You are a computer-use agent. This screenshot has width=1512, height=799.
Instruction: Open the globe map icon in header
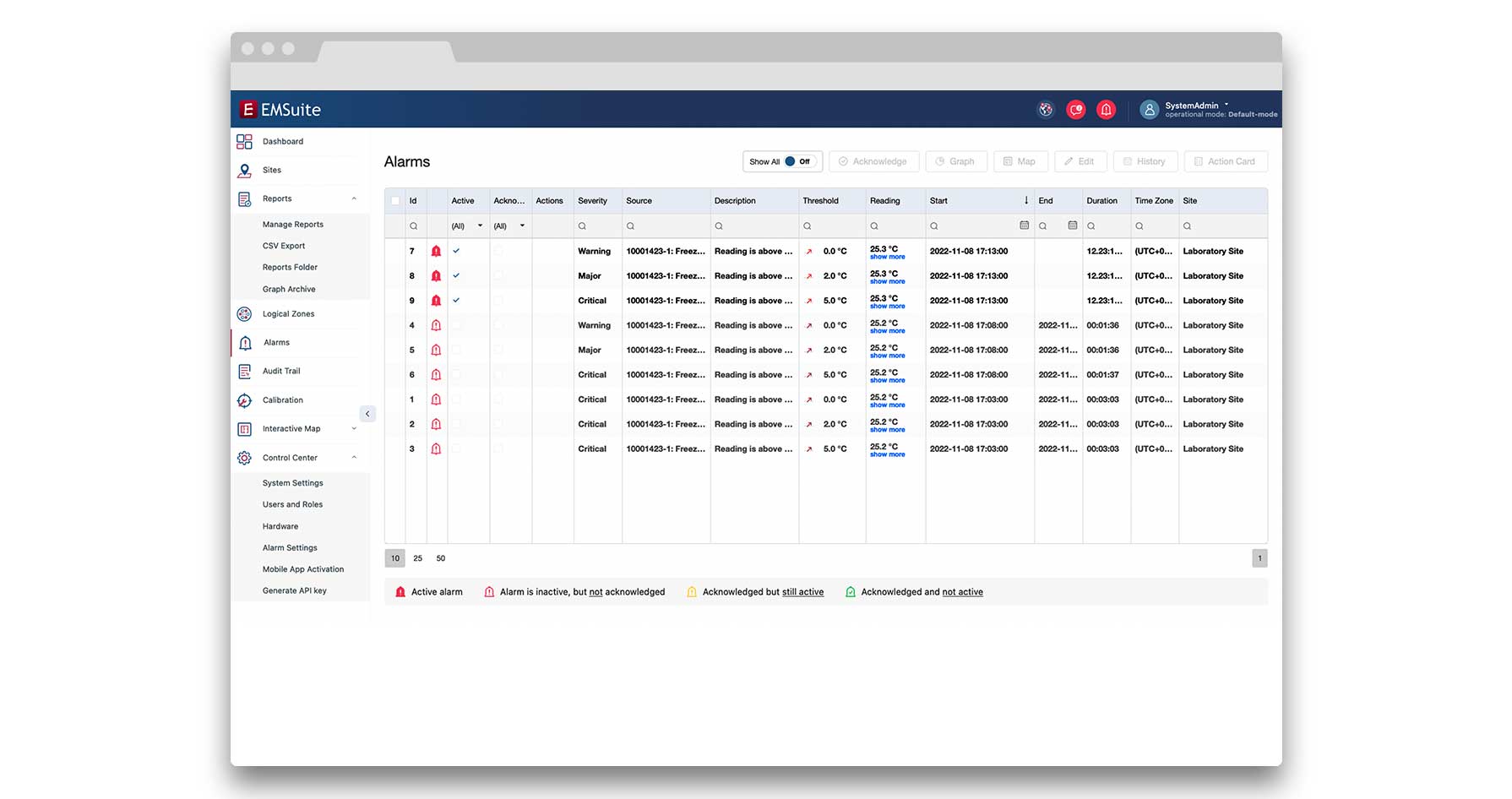coord(1046,110)
